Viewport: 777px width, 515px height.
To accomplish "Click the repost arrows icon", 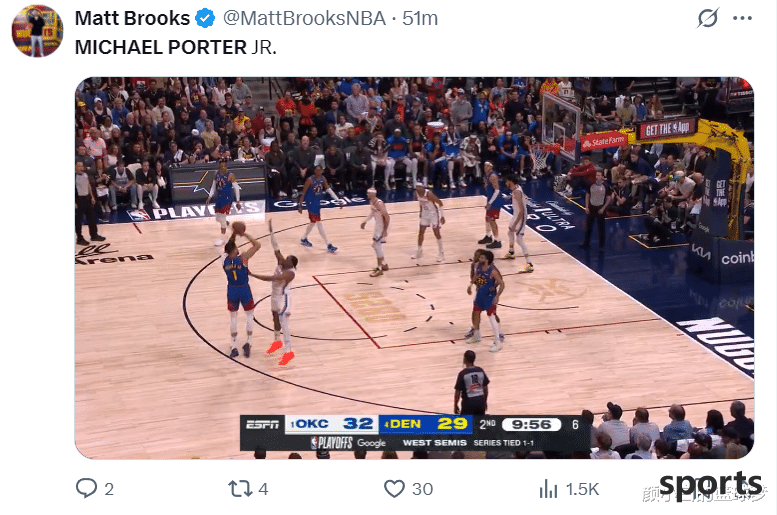I will (x=240, y=489).
